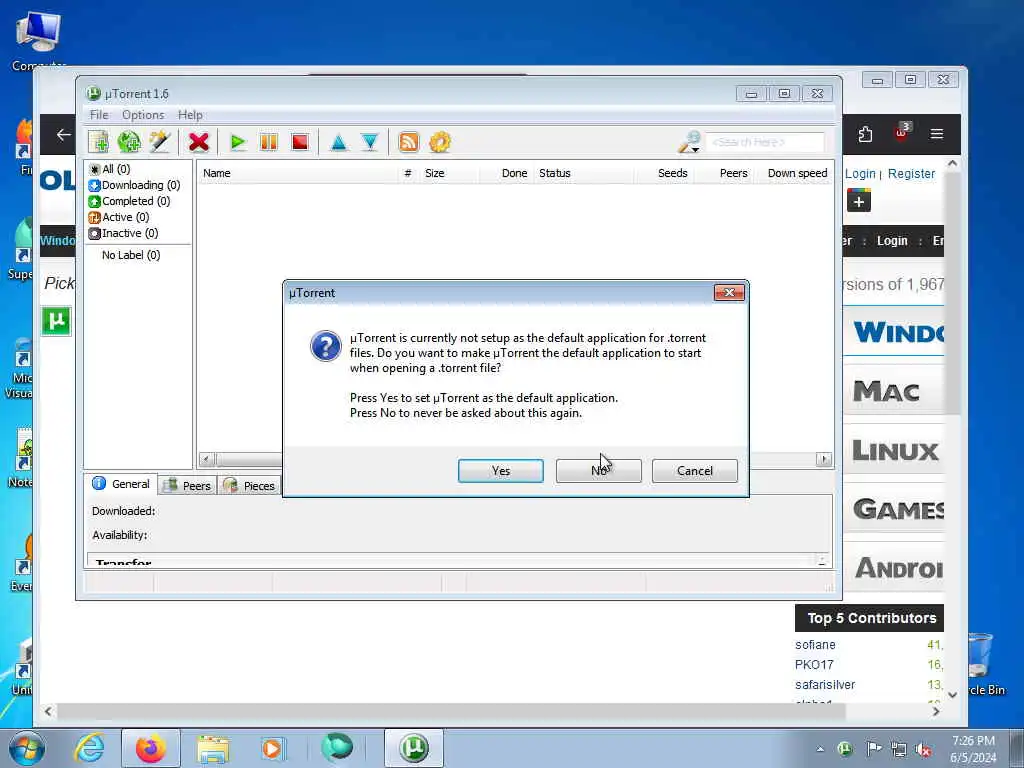1024x768 pixels.
Task: Open the RSS Downloader icon
Action: coord(408,142)
